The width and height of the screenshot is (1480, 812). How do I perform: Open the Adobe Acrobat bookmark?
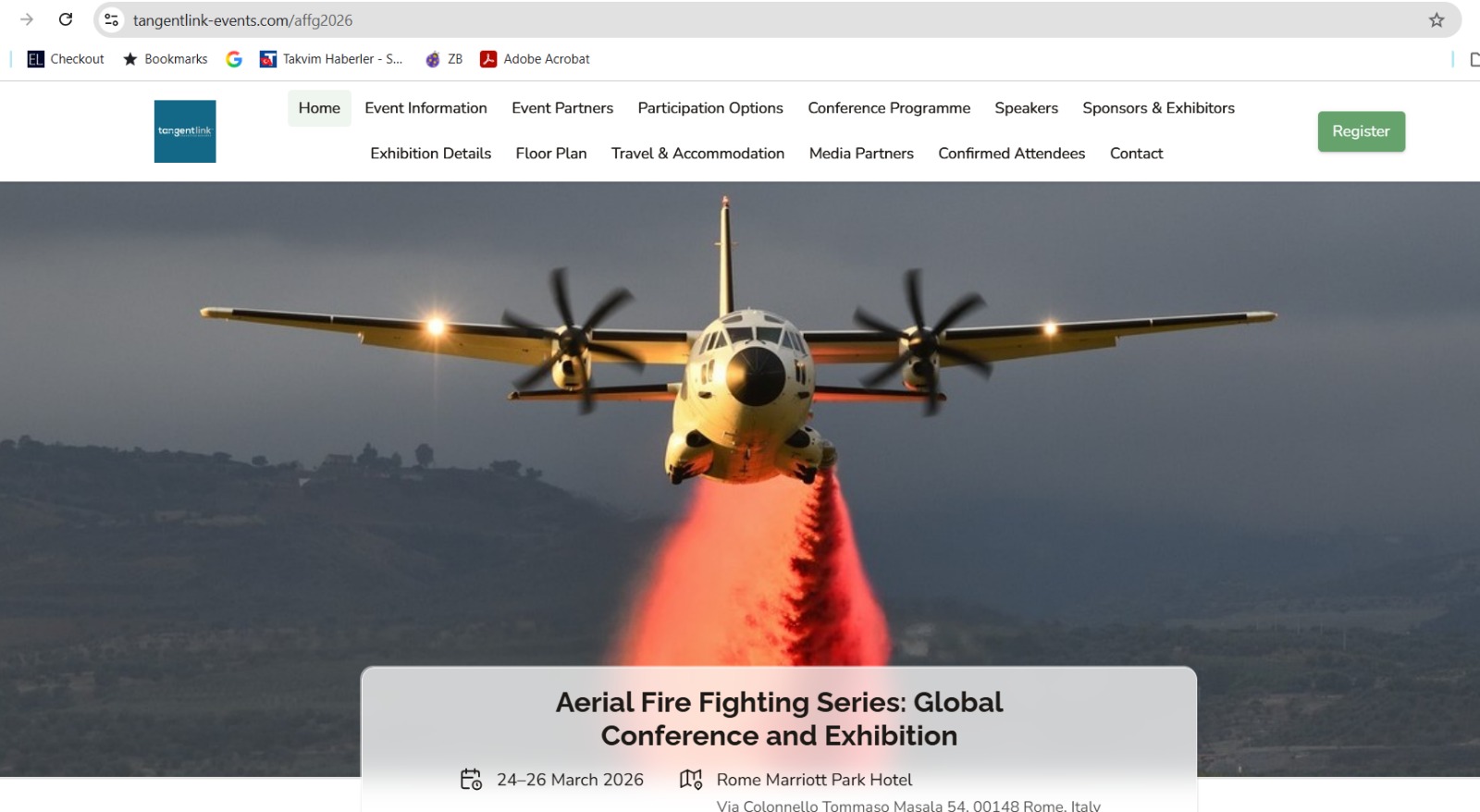point(535,59)
